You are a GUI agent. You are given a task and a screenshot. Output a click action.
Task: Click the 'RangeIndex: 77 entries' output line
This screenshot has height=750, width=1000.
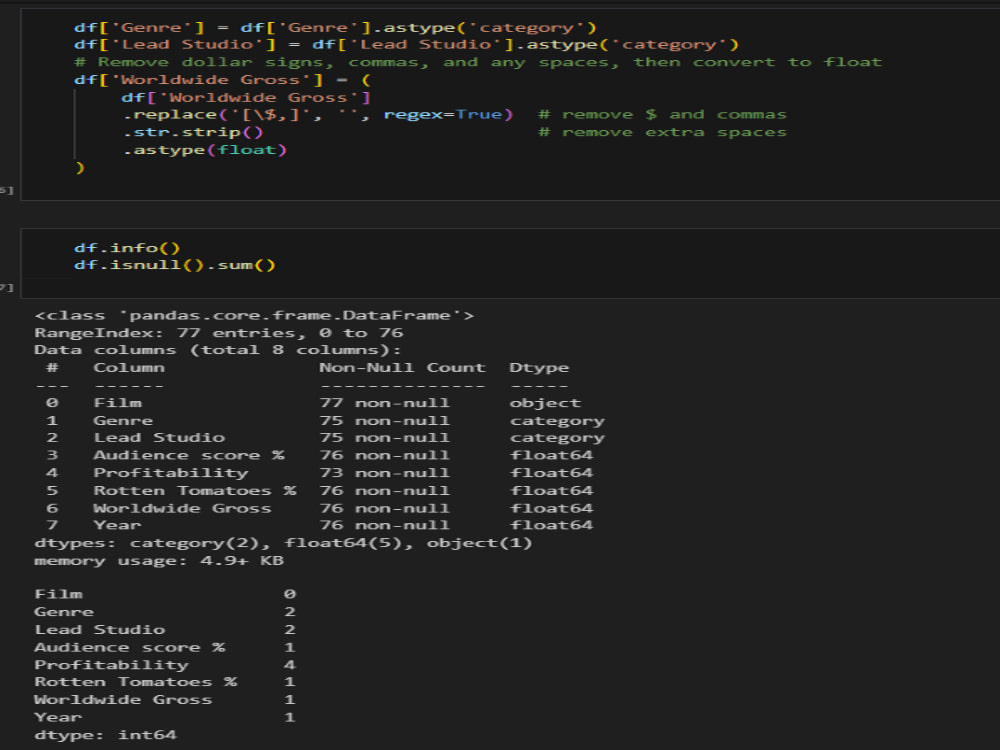pos(218,333)
